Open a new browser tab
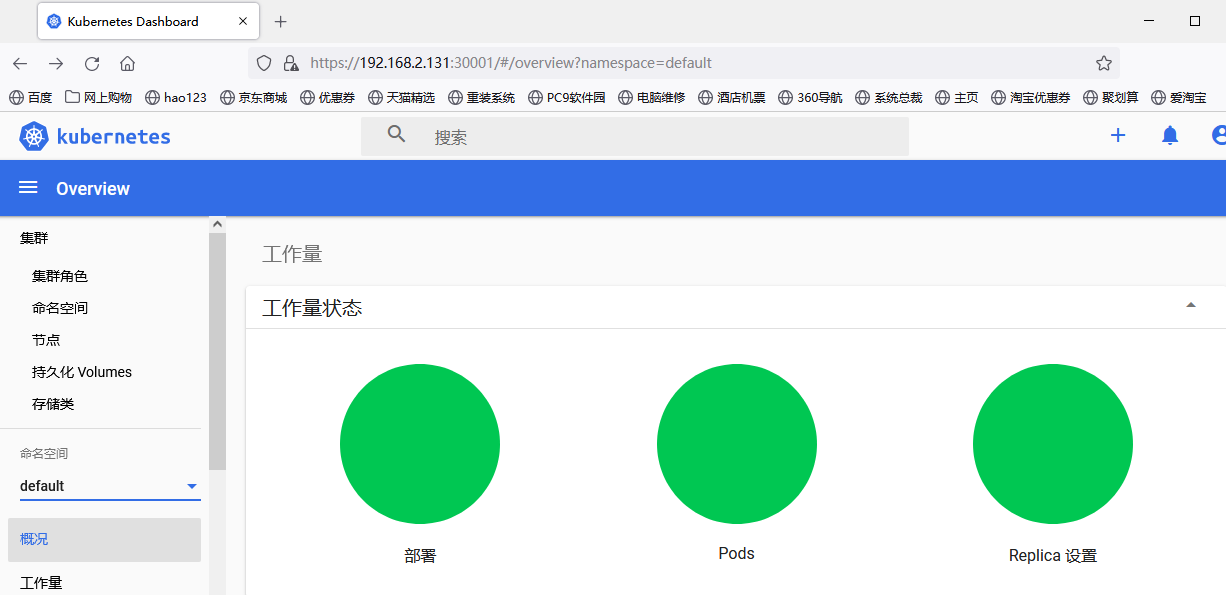The image size is (1226, 595). click(281, 21)
